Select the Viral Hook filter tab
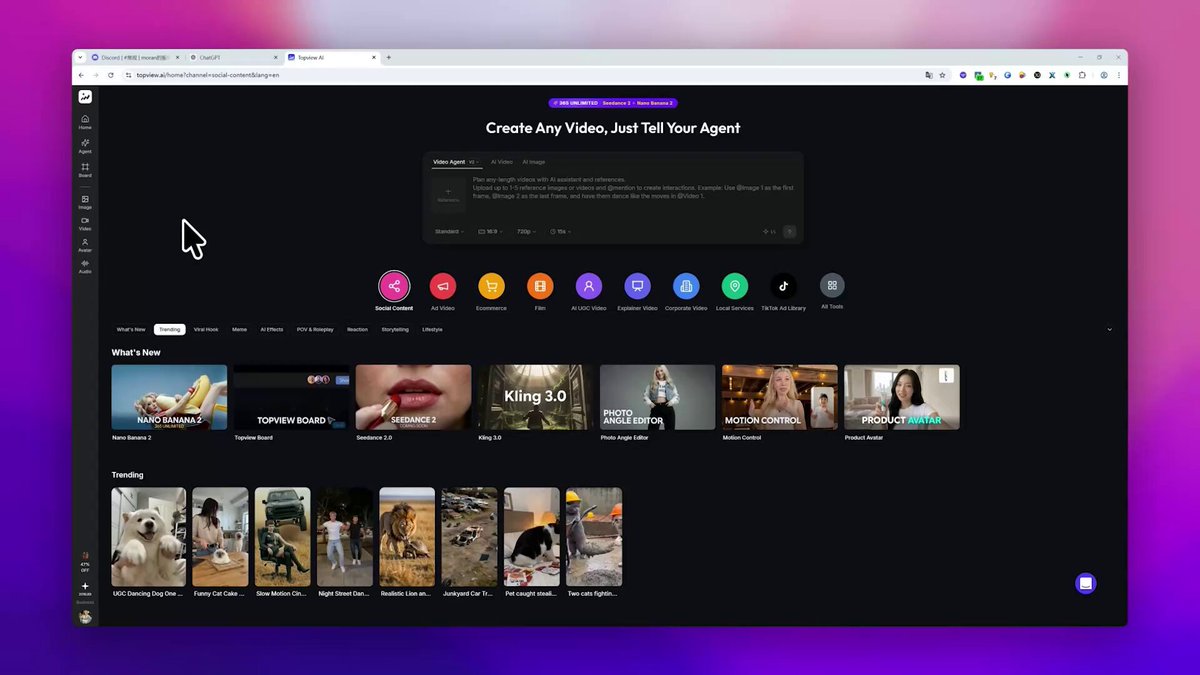 coord(206,329)
